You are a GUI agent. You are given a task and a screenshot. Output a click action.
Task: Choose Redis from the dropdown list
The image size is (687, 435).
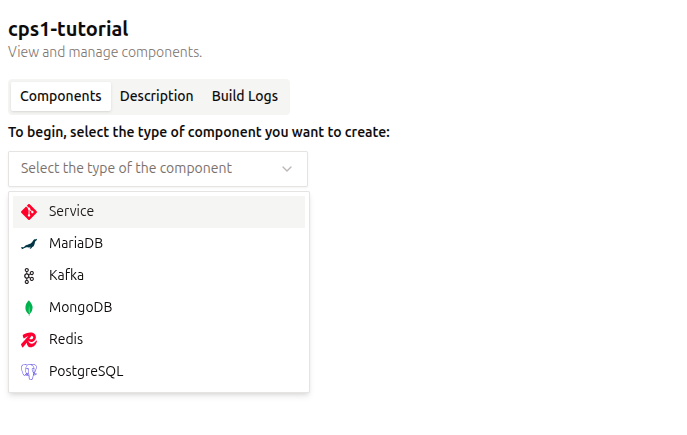point(159,340)
